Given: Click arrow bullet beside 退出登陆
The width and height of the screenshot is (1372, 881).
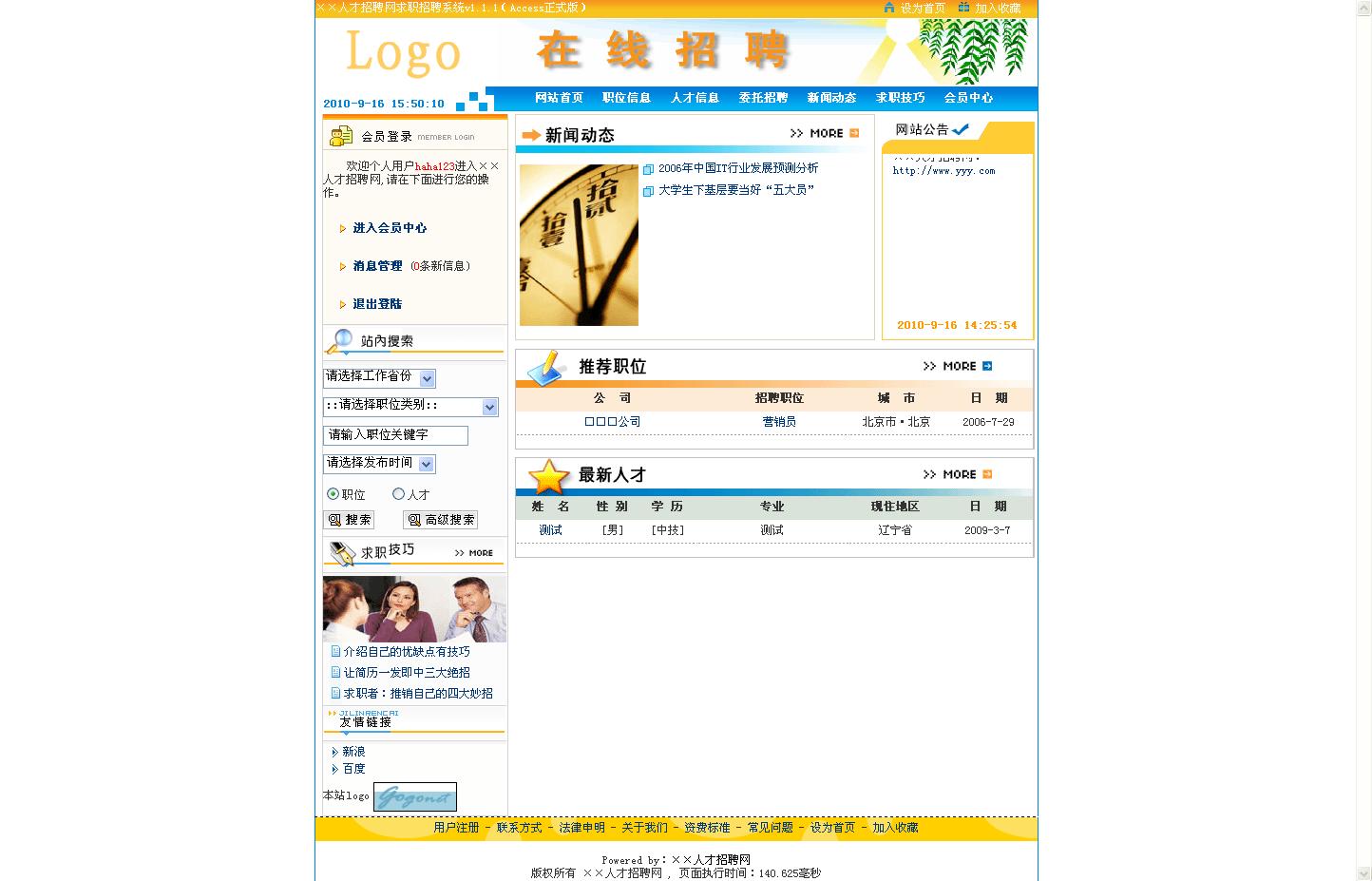Looking at the screenshot, I should 343,304.
